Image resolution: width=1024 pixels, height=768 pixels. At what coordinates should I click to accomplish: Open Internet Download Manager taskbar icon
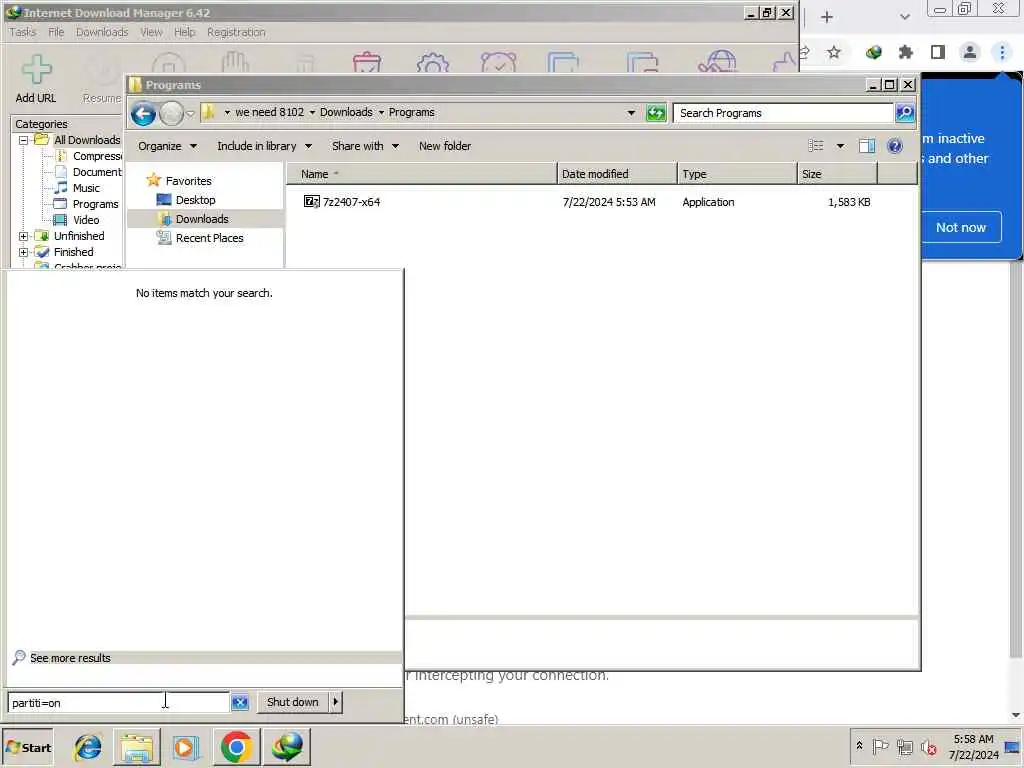click(287, 747)
